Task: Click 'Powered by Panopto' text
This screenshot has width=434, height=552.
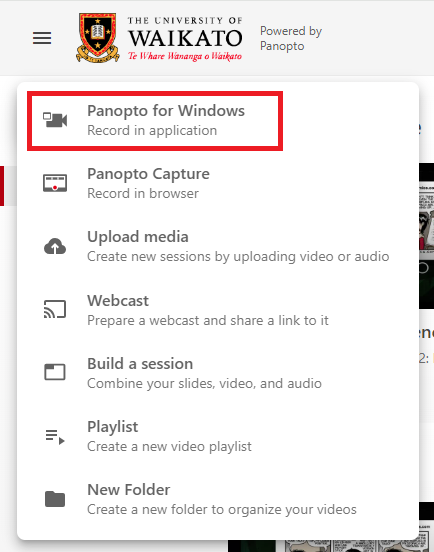Action: point(291,38)
